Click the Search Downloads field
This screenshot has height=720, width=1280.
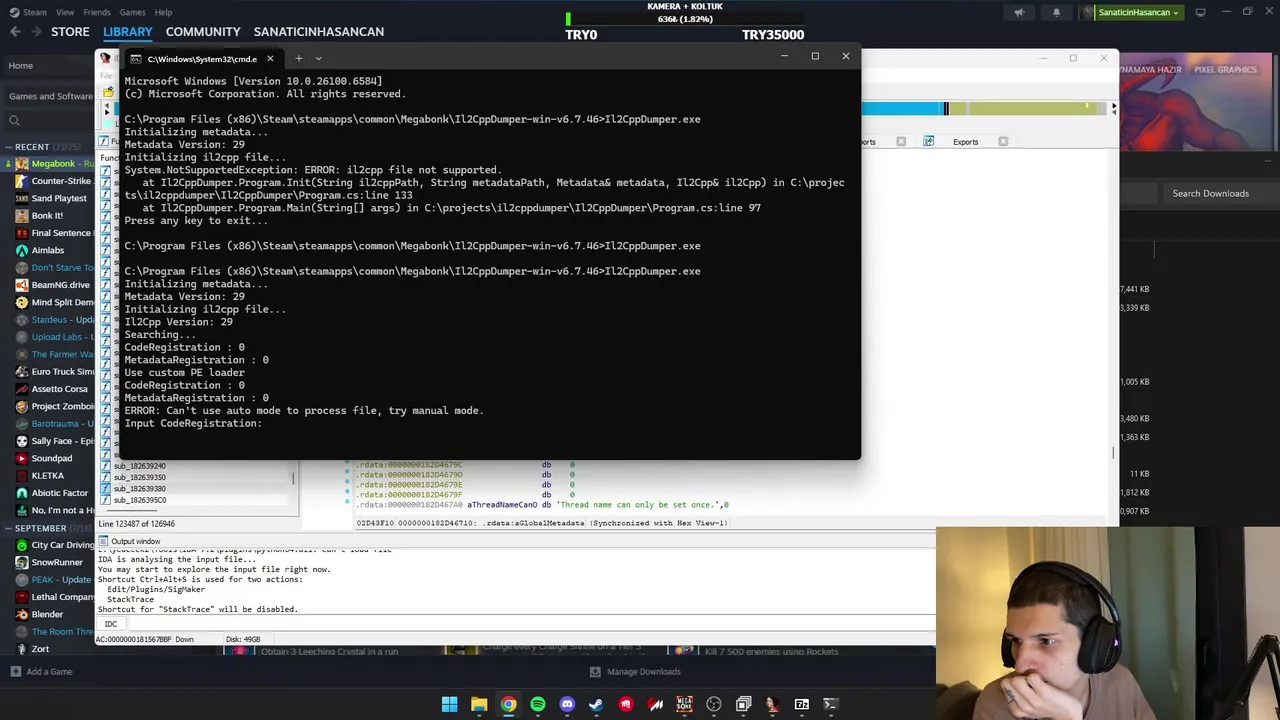click(x=1210, y=194)
